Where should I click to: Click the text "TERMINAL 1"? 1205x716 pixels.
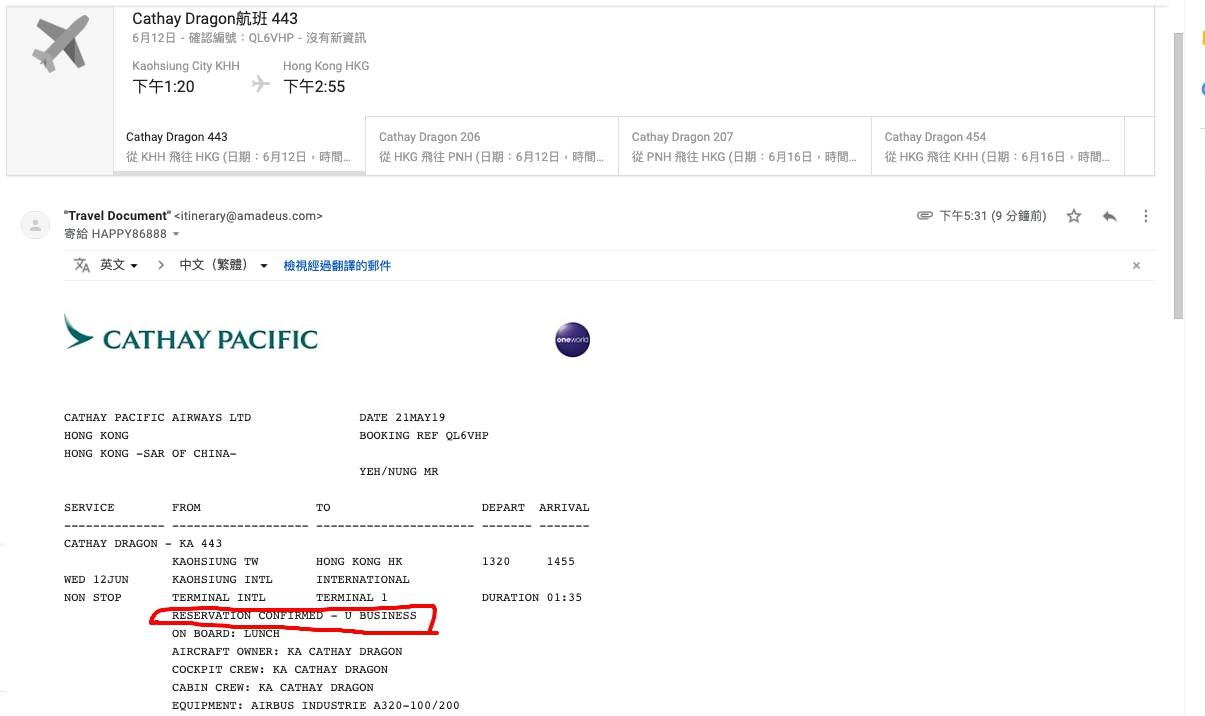coord(352,598)
